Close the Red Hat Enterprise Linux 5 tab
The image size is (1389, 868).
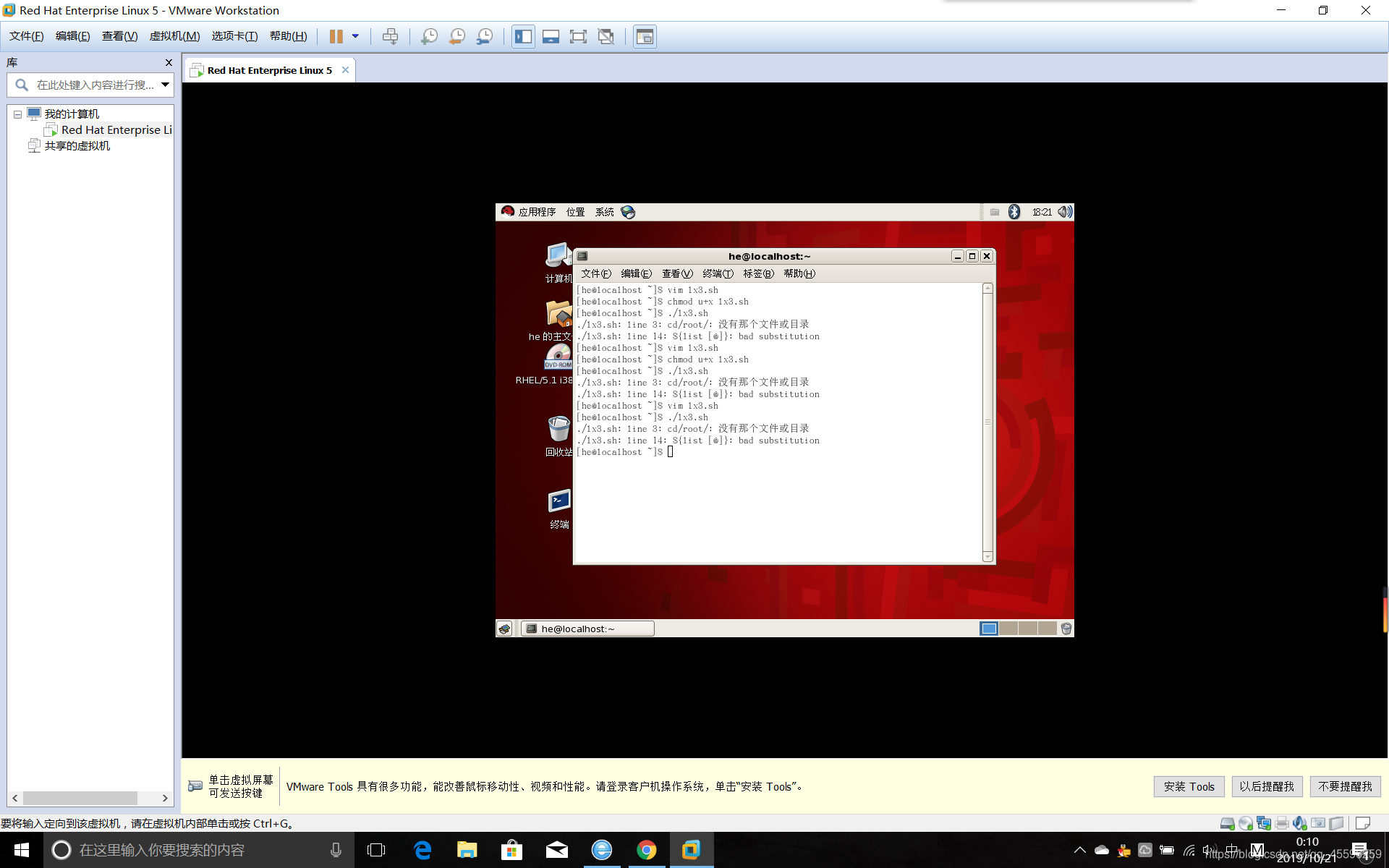[345, 70]
